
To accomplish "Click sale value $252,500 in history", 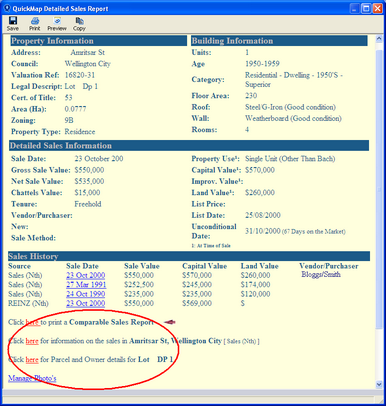I will point(139,285).
